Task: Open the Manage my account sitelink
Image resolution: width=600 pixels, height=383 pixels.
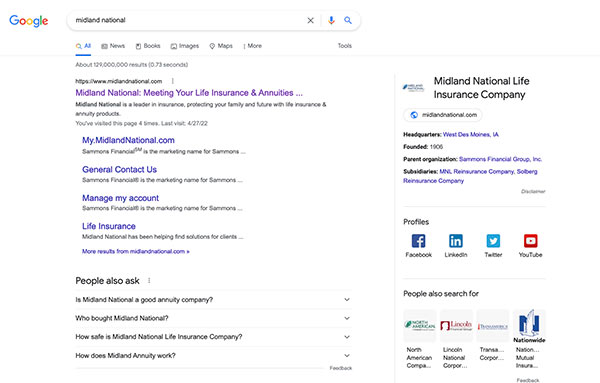Action: [x=120, y=198]
